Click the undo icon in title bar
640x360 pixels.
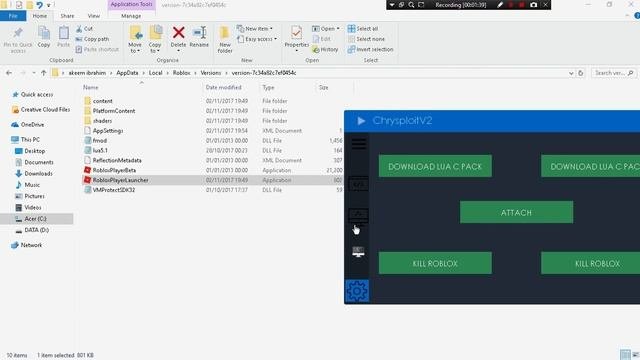(39, 5)
